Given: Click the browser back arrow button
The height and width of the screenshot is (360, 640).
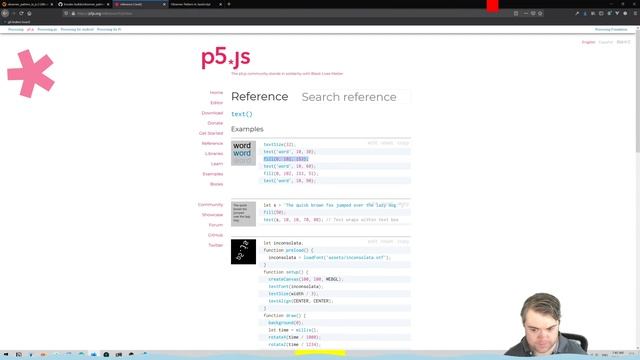Looking at the screenshot, I should point(5,13).
